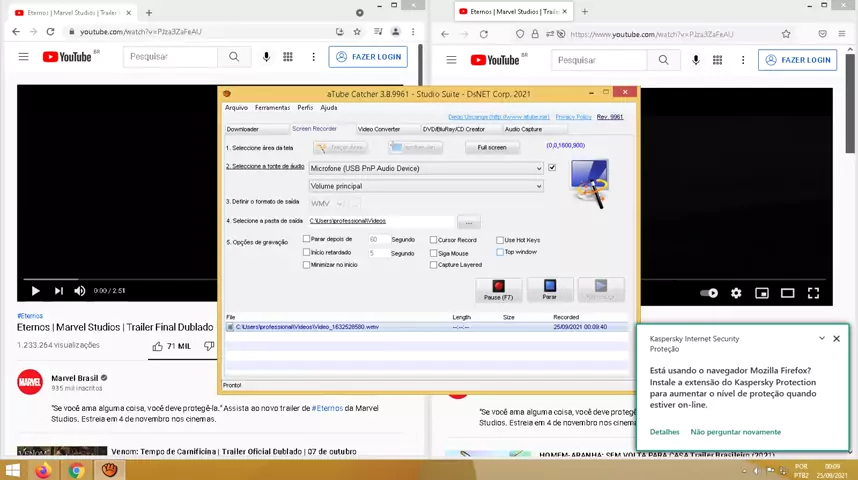Open aTube Catcher from the taskbar

tap(109, 470)
